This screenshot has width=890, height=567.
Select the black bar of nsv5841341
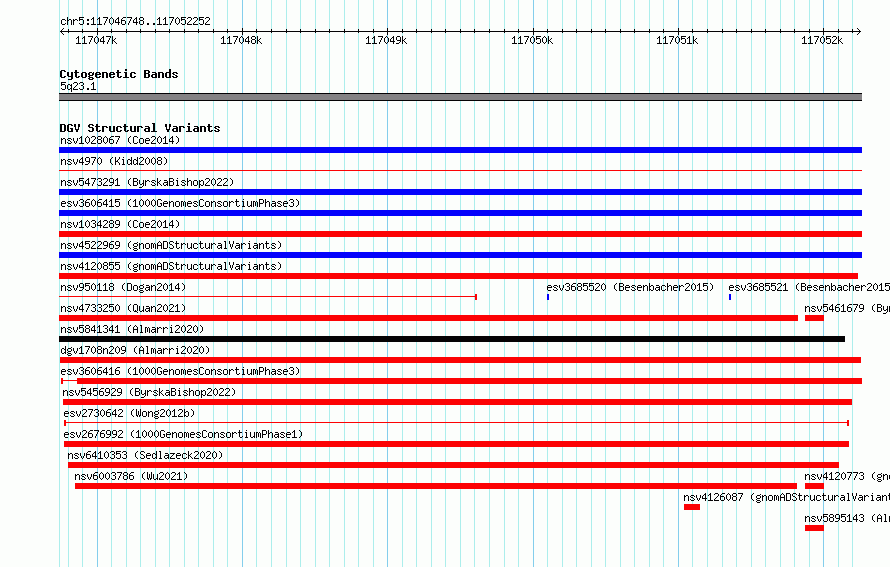point(452,339)
